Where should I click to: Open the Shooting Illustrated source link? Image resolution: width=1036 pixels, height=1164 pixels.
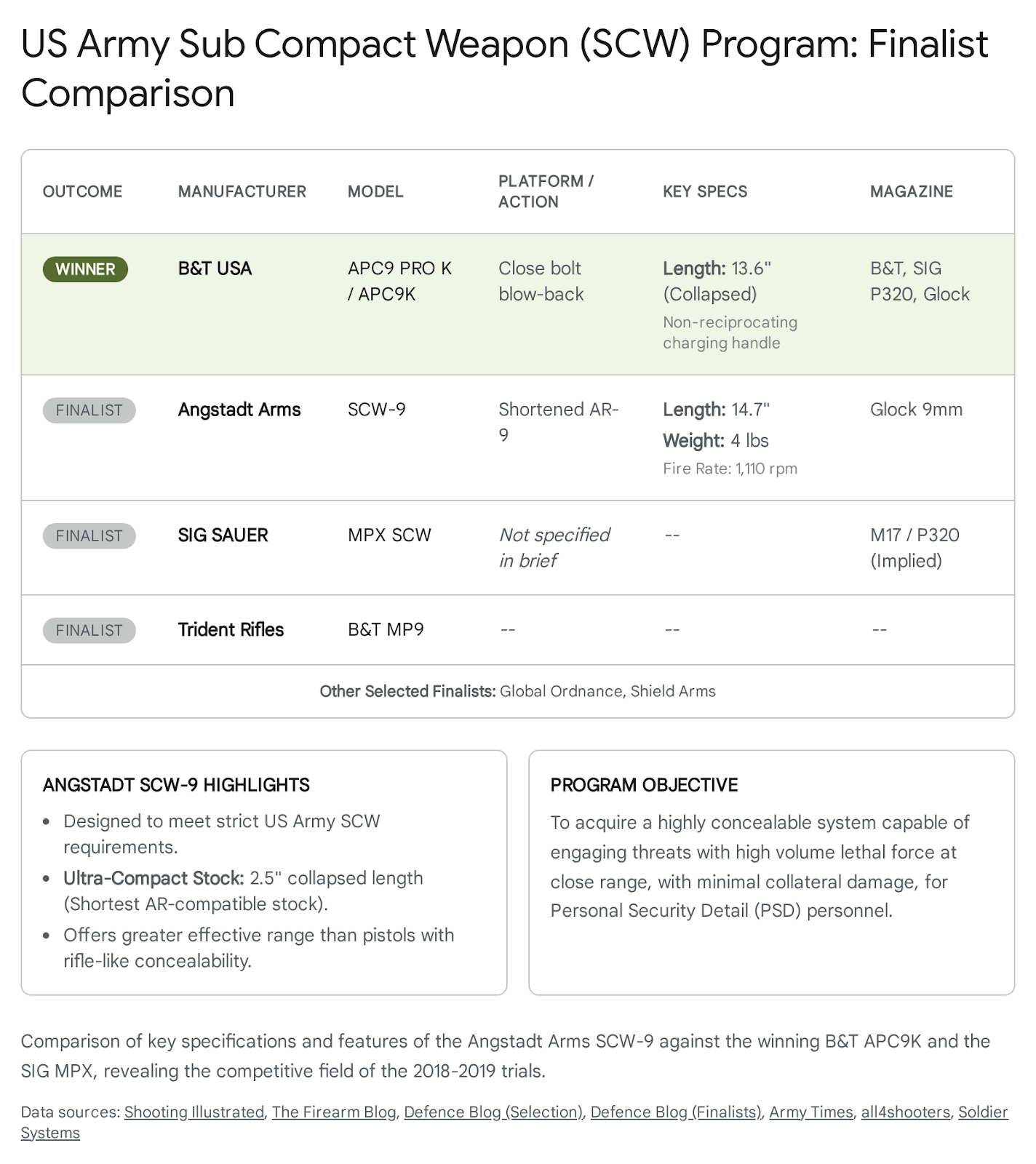click(x=194, y=1112)
